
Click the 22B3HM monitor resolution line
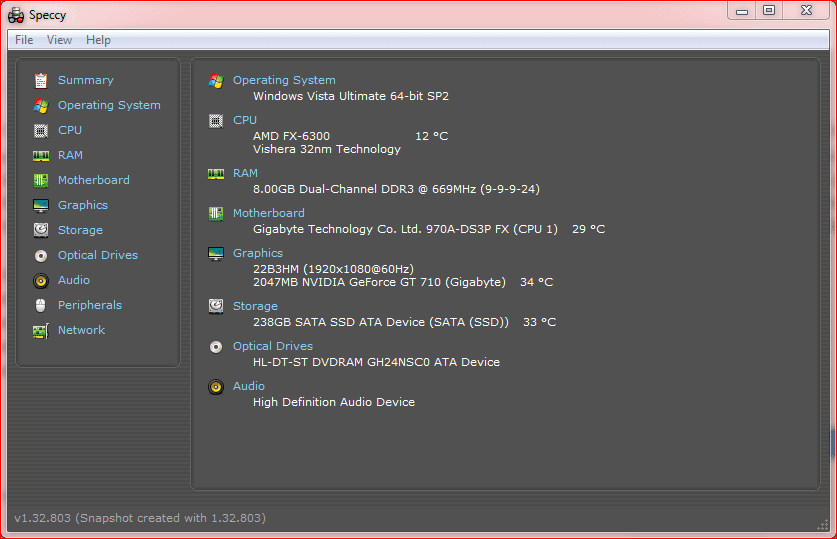[x=333, y=269]
